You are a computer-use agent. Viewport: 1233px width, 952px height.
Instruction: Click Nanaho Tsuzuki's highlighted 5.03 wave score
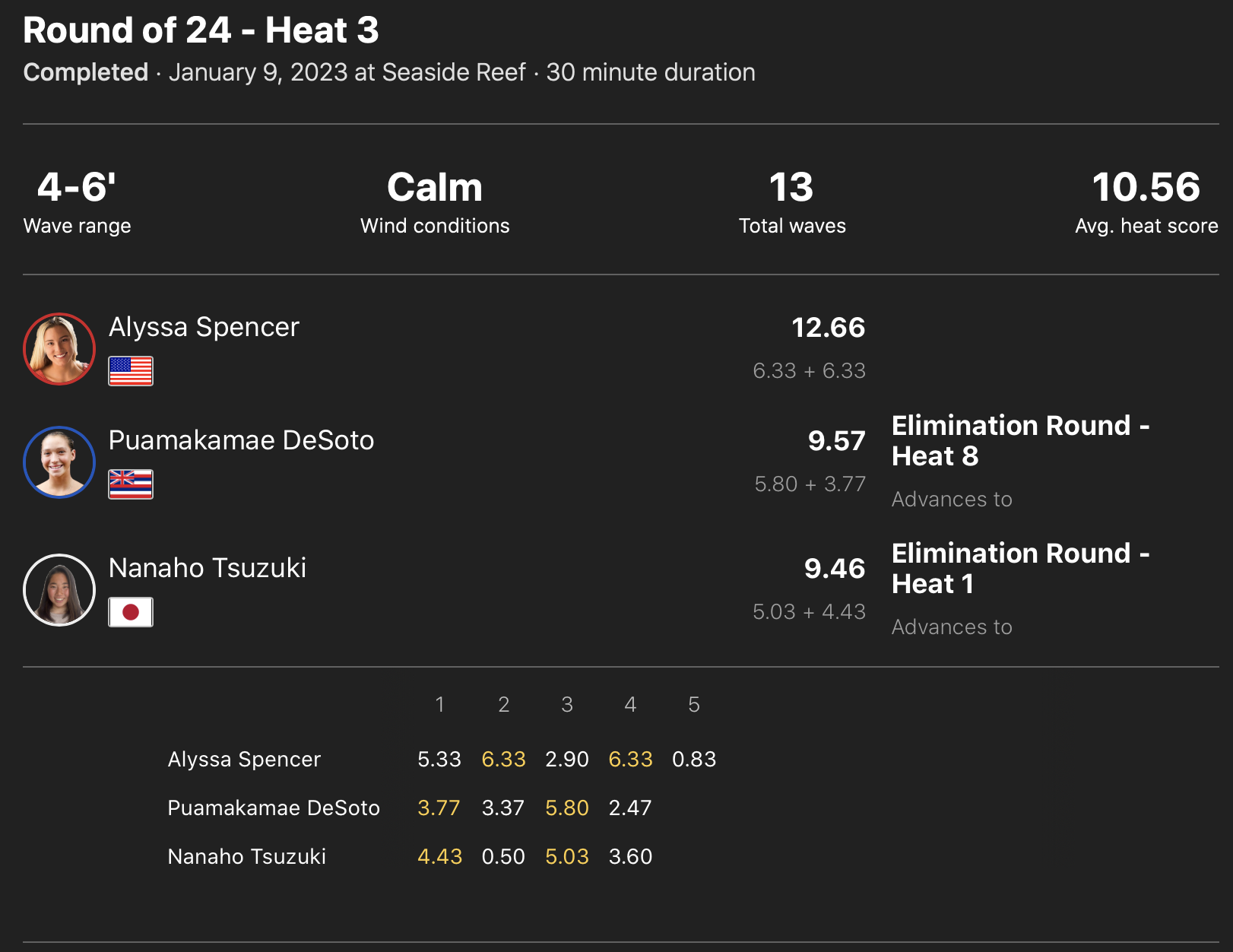point(567,857)
